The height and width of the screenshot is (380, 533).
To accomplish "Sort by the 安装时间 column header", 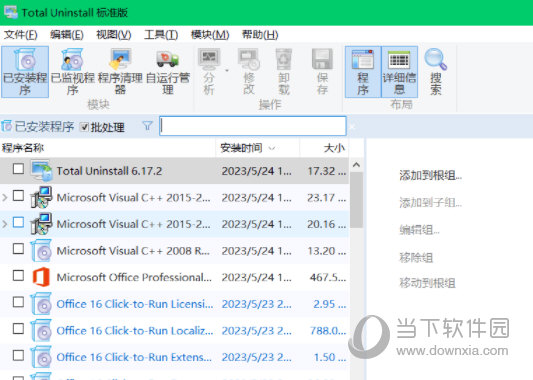I will (x=257, y=148).
